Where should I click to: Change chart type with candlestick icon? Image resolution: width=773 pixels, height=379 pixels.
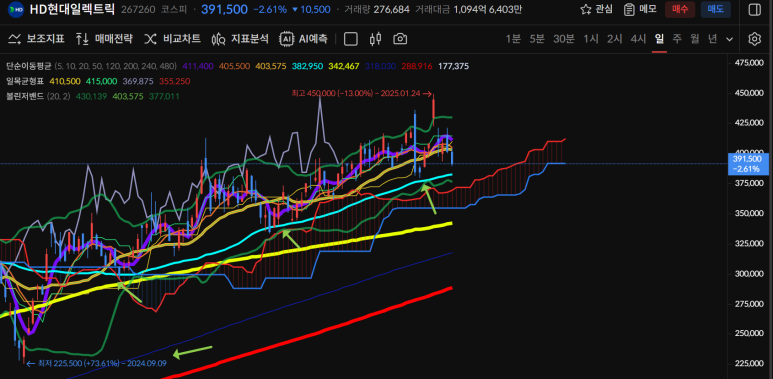376,39
